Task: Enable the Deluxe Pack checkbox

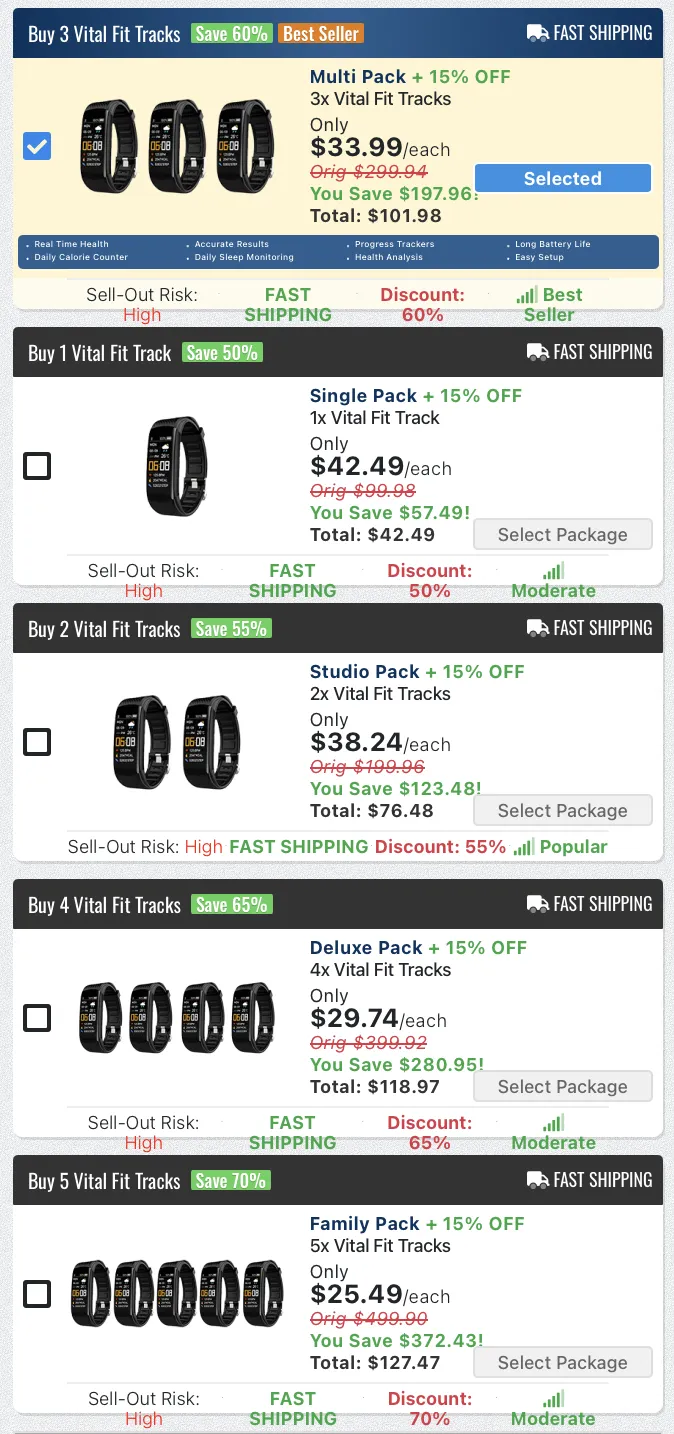Action: pyautogui.click(x=37, y=1018)
